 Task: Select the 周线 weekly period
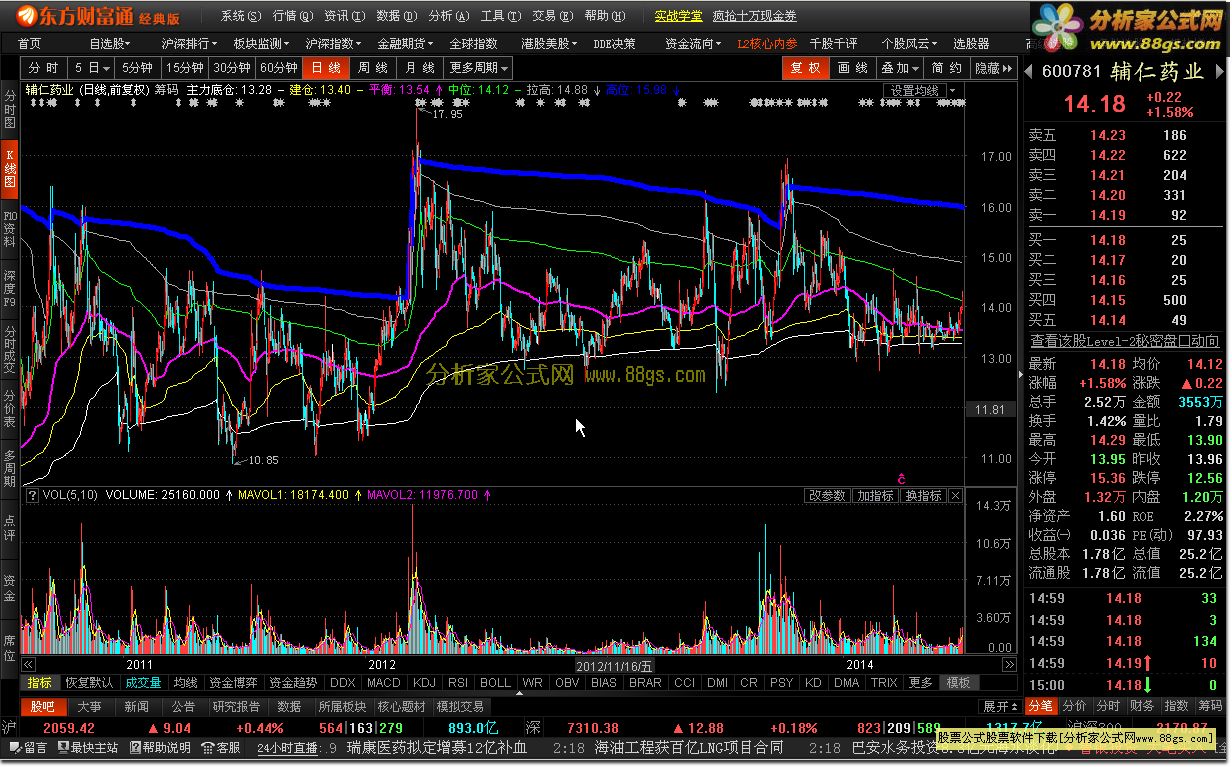373,68
